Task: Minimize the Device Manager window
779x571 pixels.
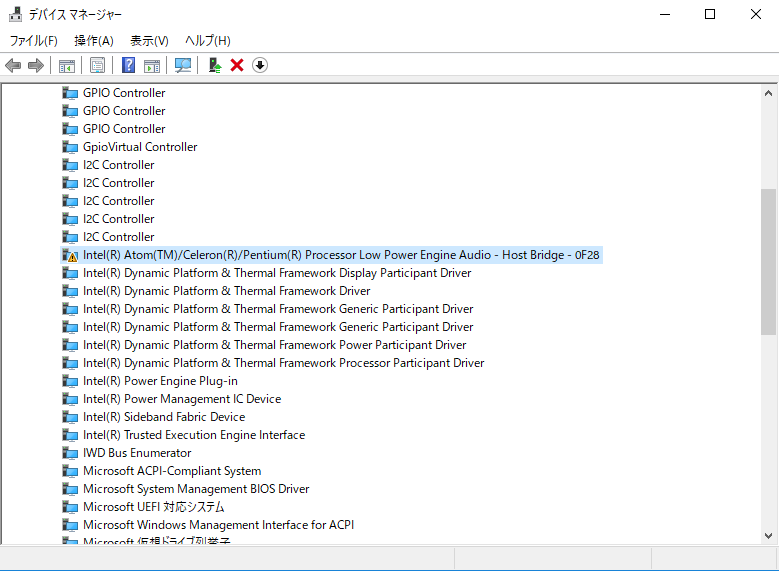Action: coord(665,14)
